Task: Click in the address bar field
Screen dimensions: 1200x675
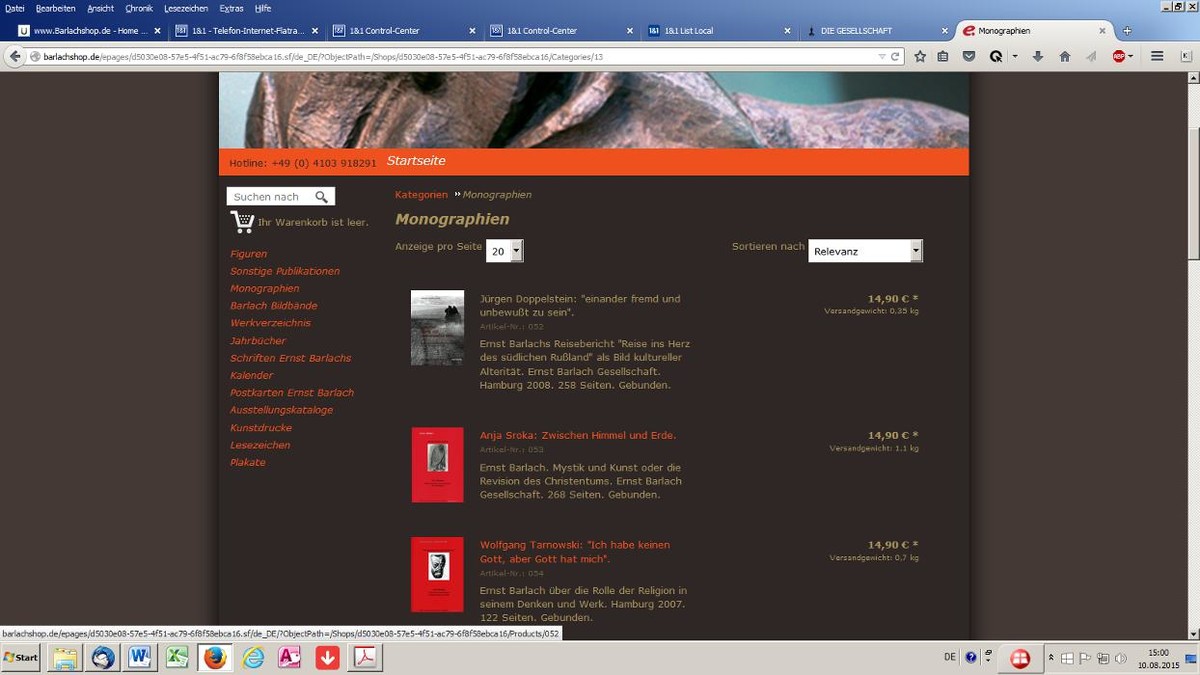Action: (400, 57)
